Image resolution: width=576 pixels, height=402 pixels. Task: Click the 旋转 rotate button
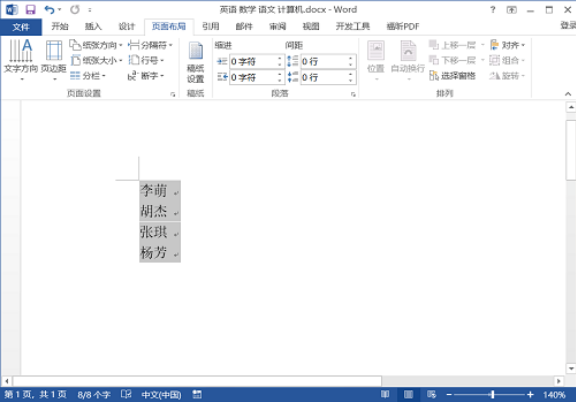(508, 76)
